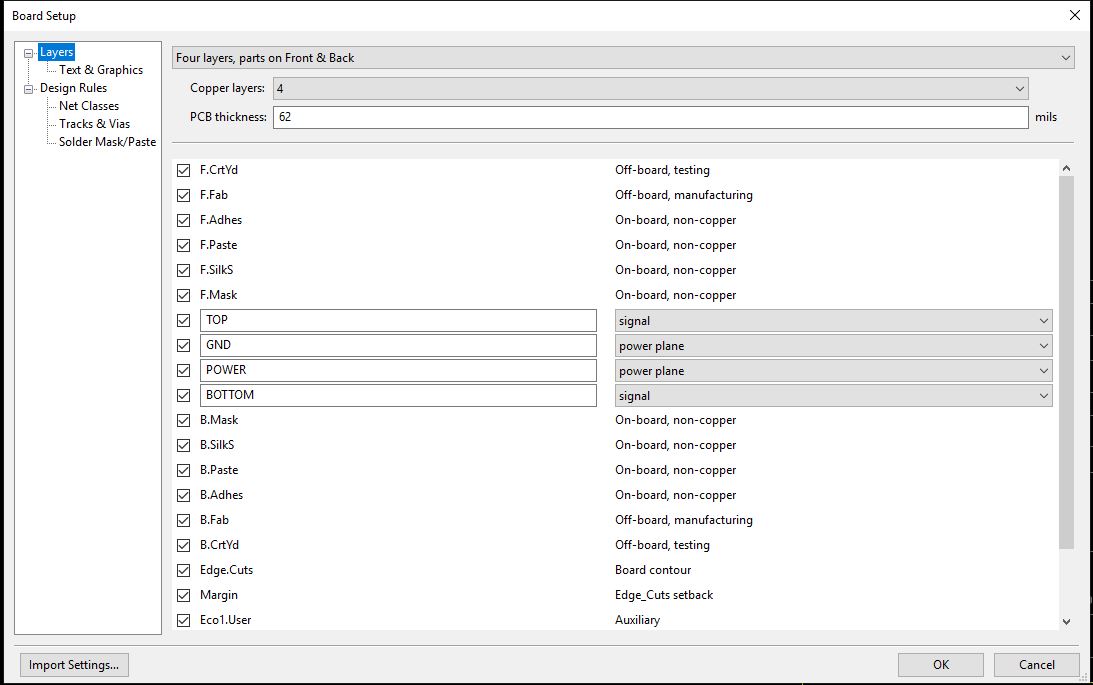This screenshot has width=1093, height=685.
Task: Click the POWER layer name field
Action: coord(398,371)
